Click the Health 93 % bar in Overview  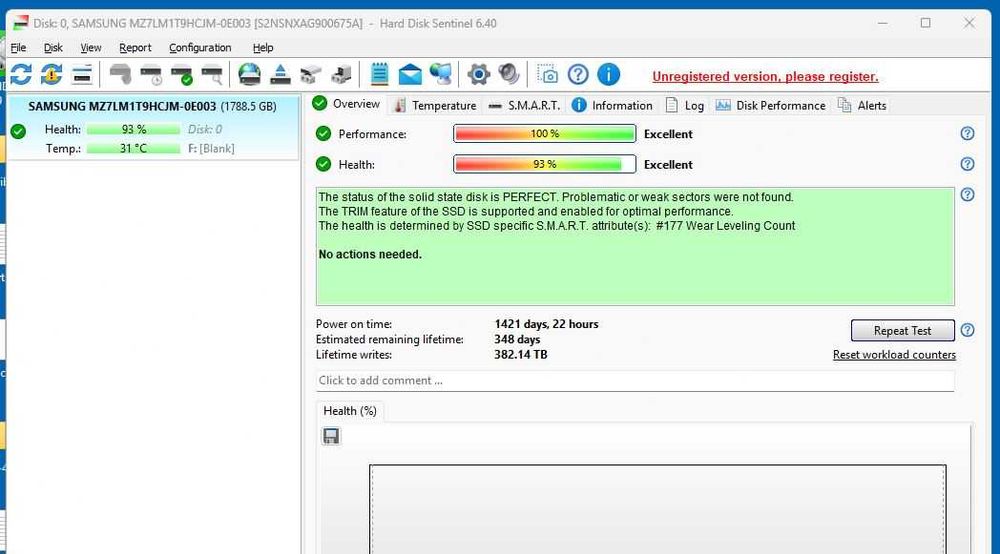[545, 164]
